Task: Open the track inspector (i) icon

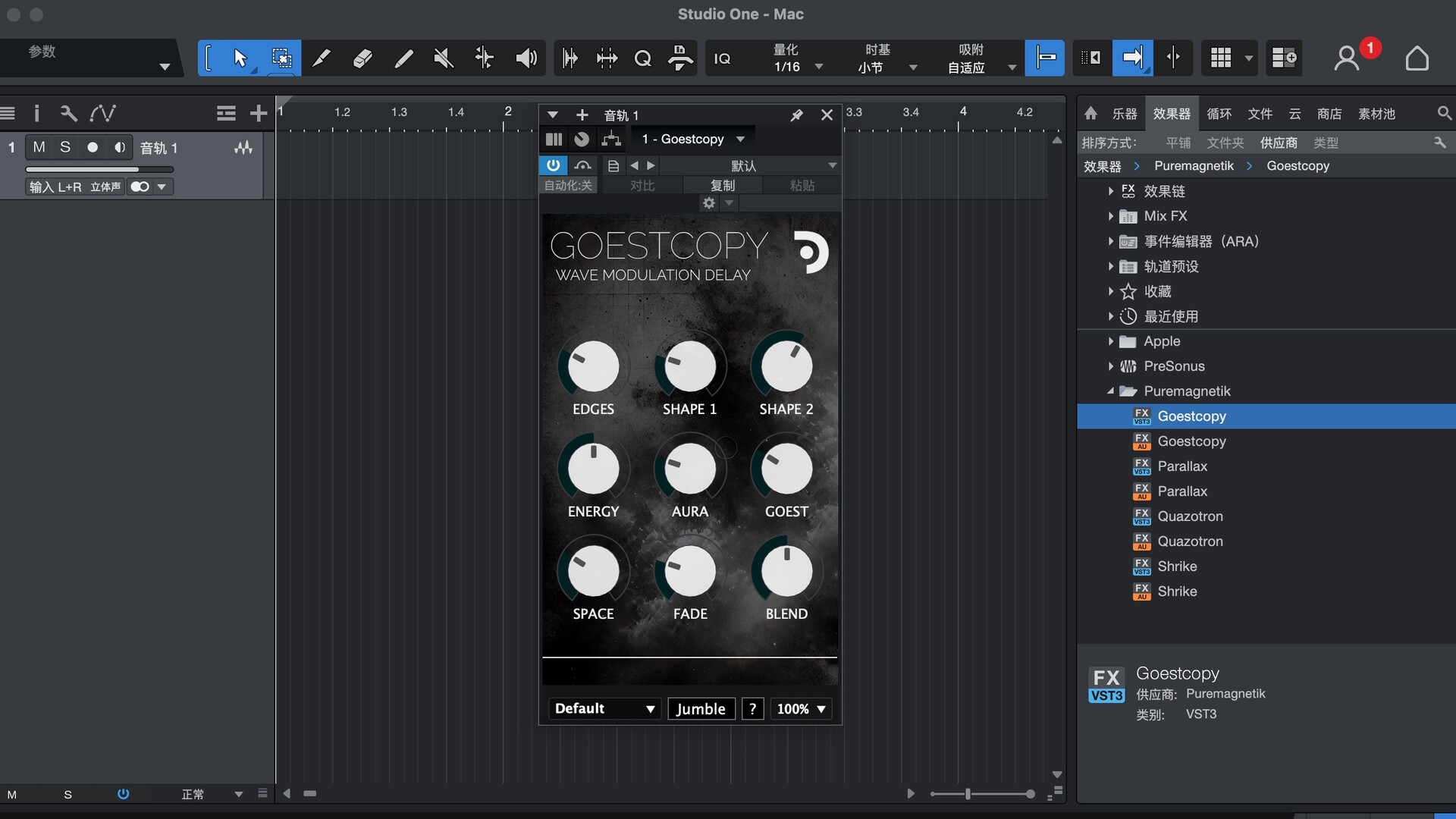Action: (36, 114)
